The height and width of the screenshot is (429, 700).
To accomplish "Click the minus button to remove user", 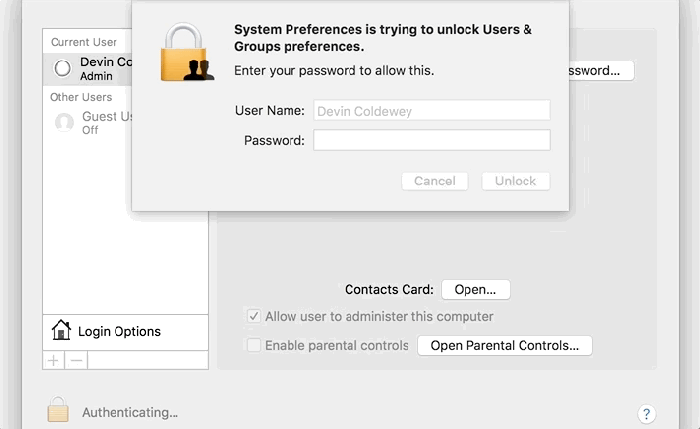I will click(x=75, y=360).
